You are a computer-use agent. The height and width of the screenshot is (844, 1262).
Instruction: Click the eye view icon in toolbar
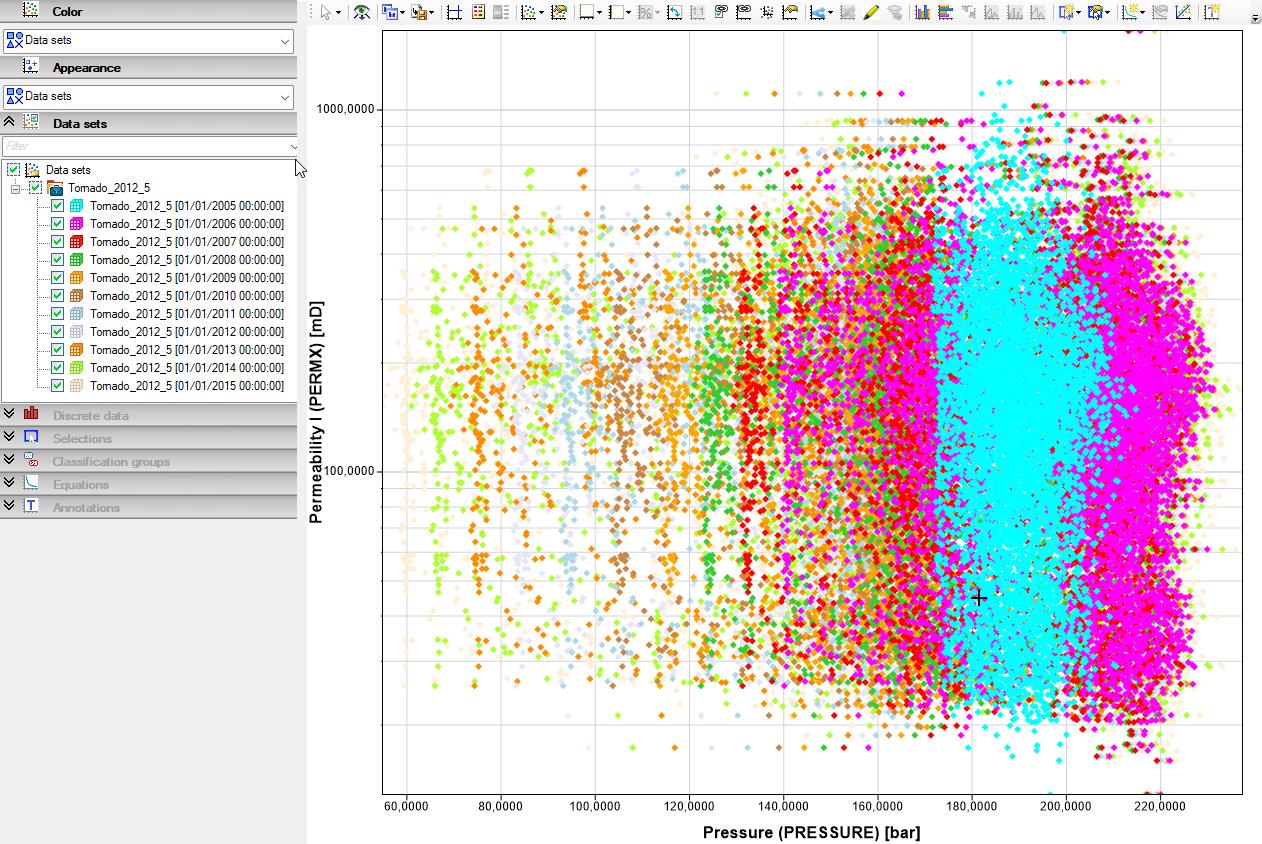click(361, 12)
